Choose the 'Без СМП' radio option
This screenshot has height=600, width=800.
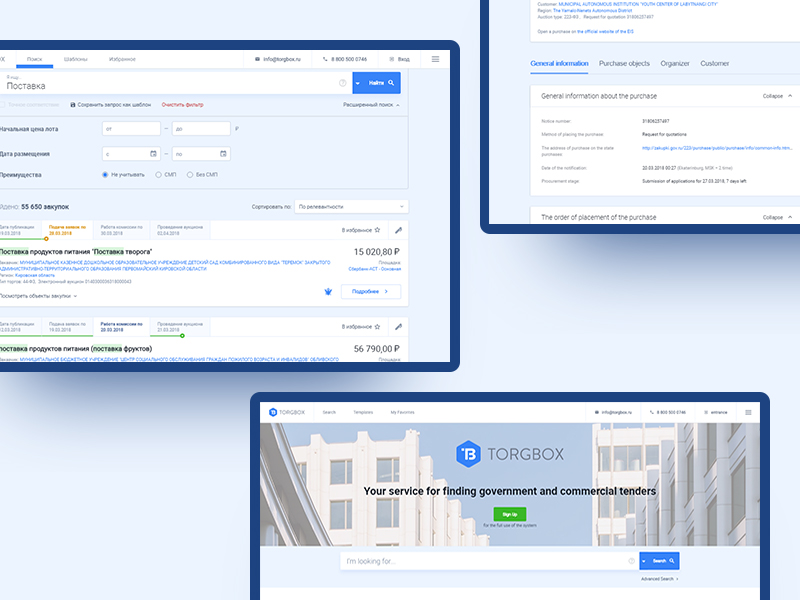[x=190, y=175]
